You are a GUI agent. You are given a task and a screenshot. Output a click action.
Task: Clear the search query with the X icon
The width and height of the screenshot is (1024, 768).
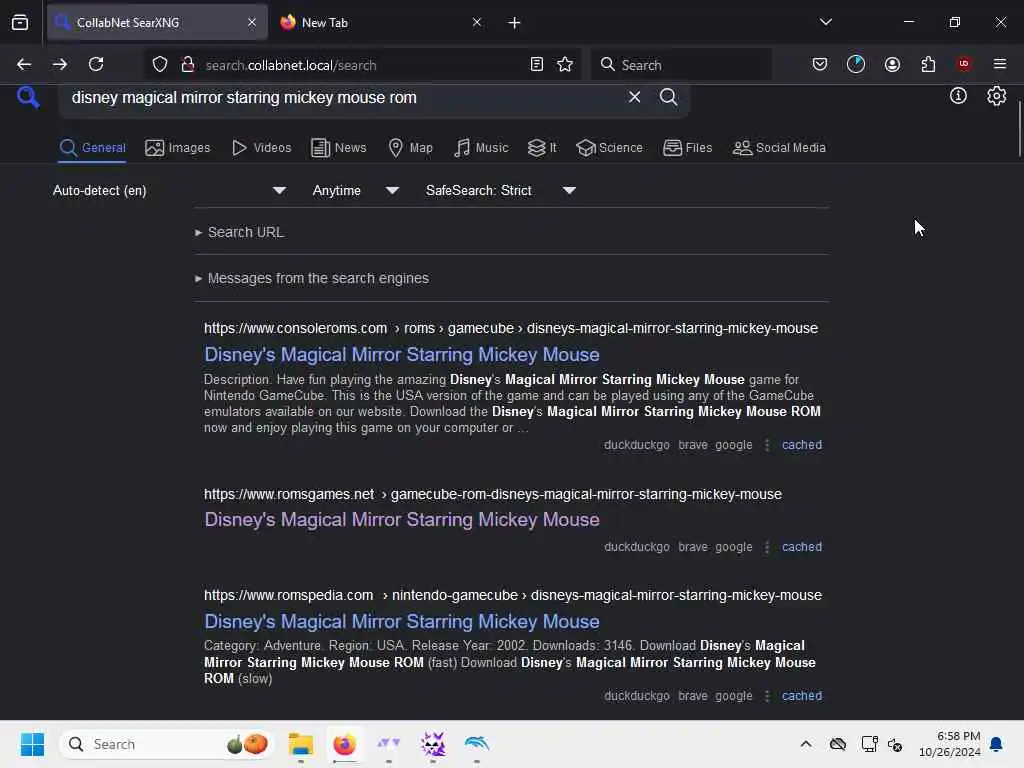coord(634,97)
